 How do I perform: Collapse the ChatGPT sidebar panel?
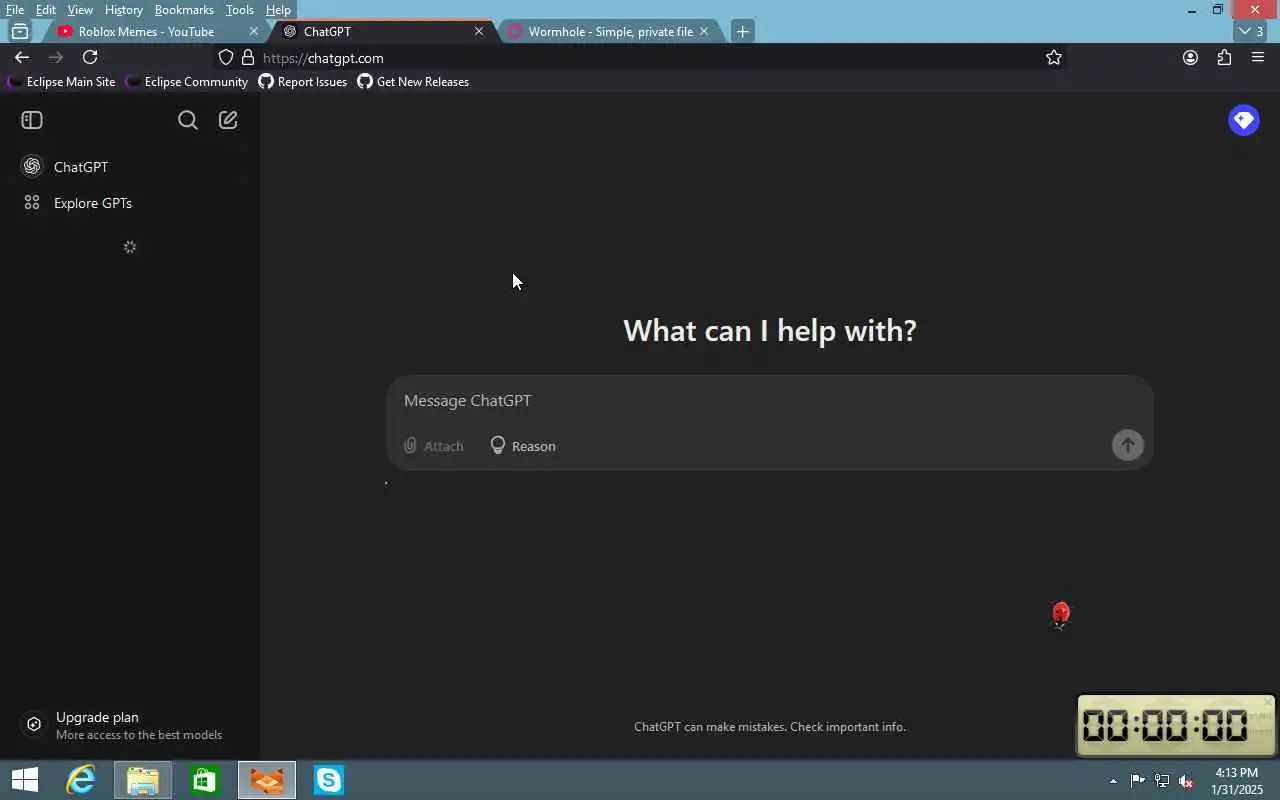(32, 120)
